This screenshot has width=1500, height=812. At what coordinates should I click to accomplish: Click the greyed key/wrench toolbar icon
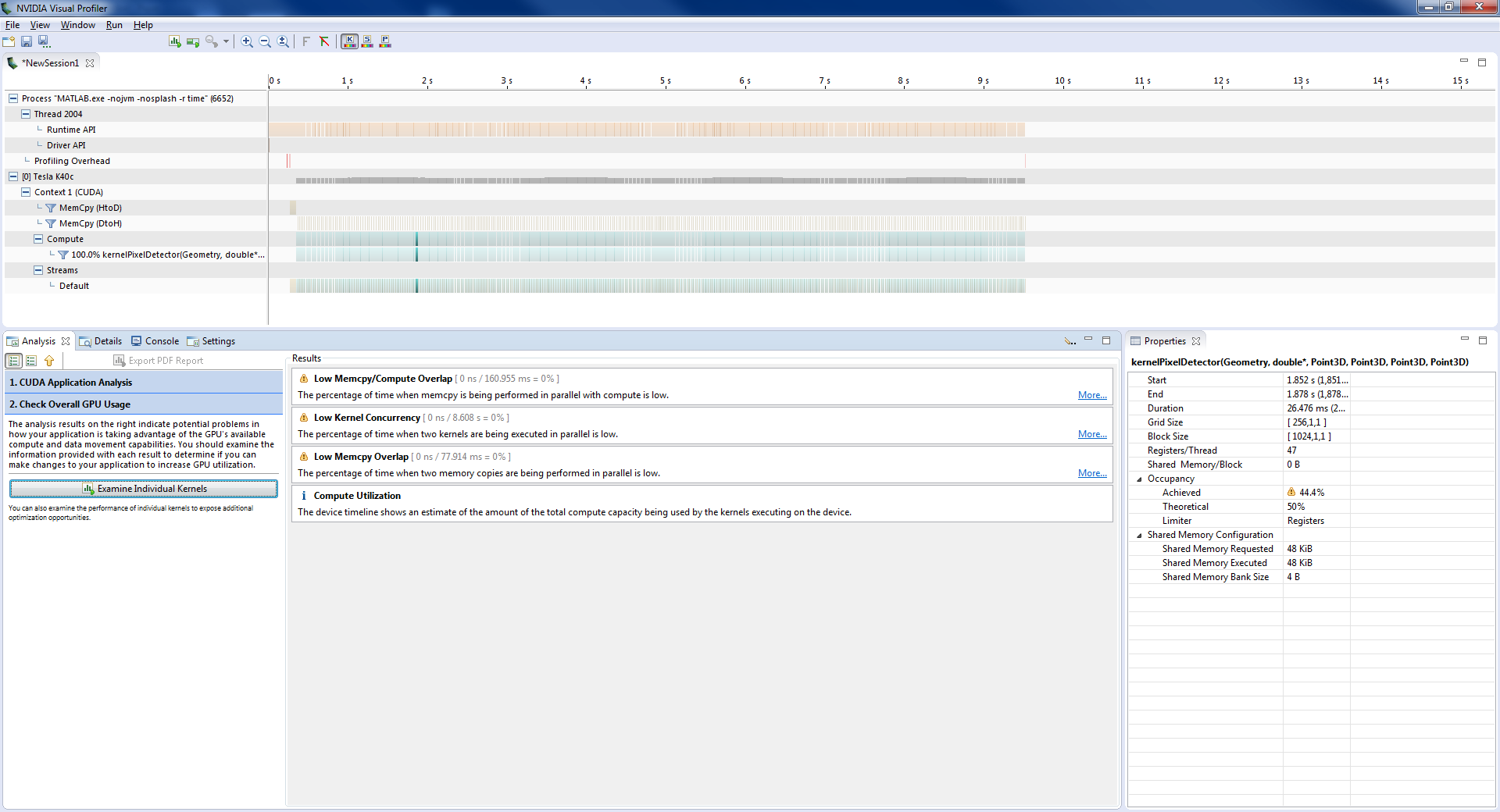tap(211, 41)
